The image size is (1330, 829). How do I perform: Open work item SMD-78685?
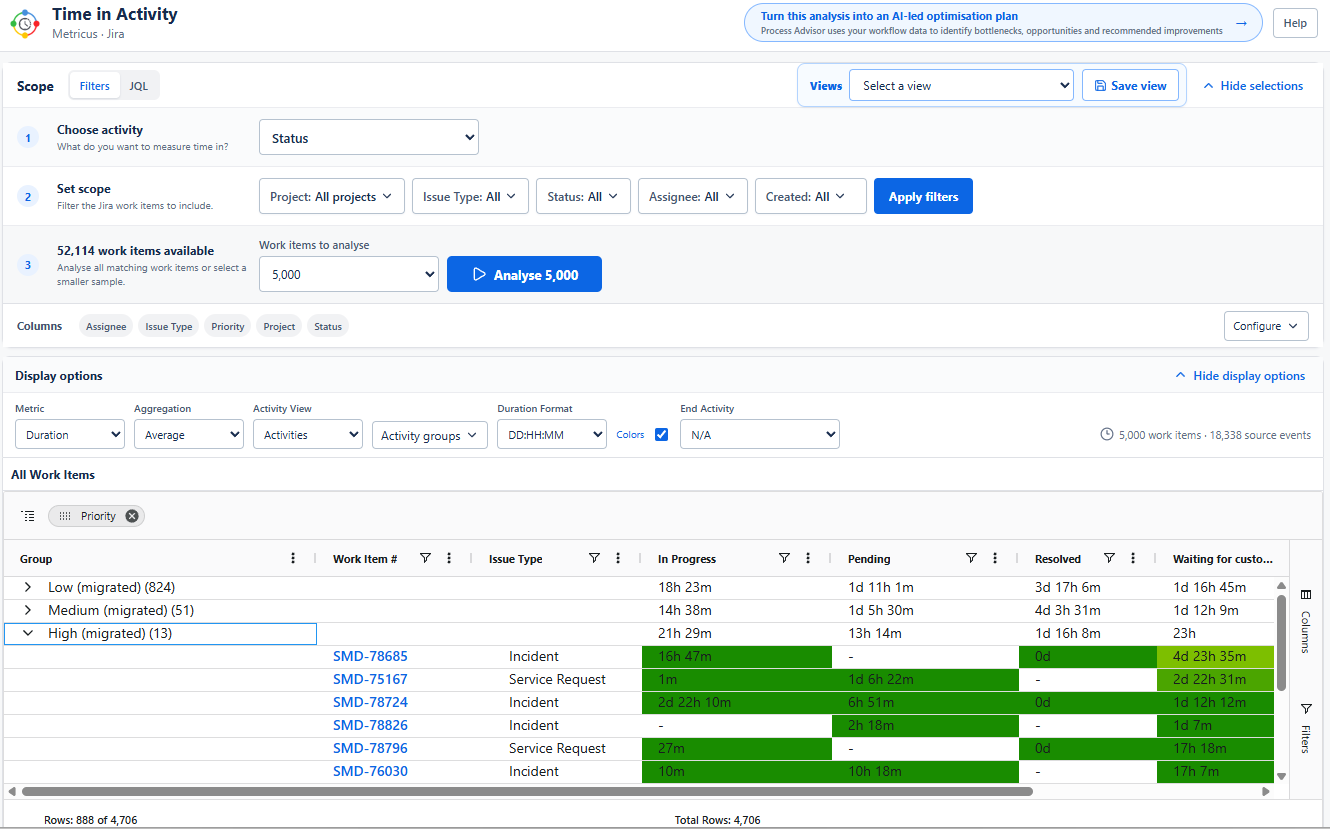(x=370, y=656)
